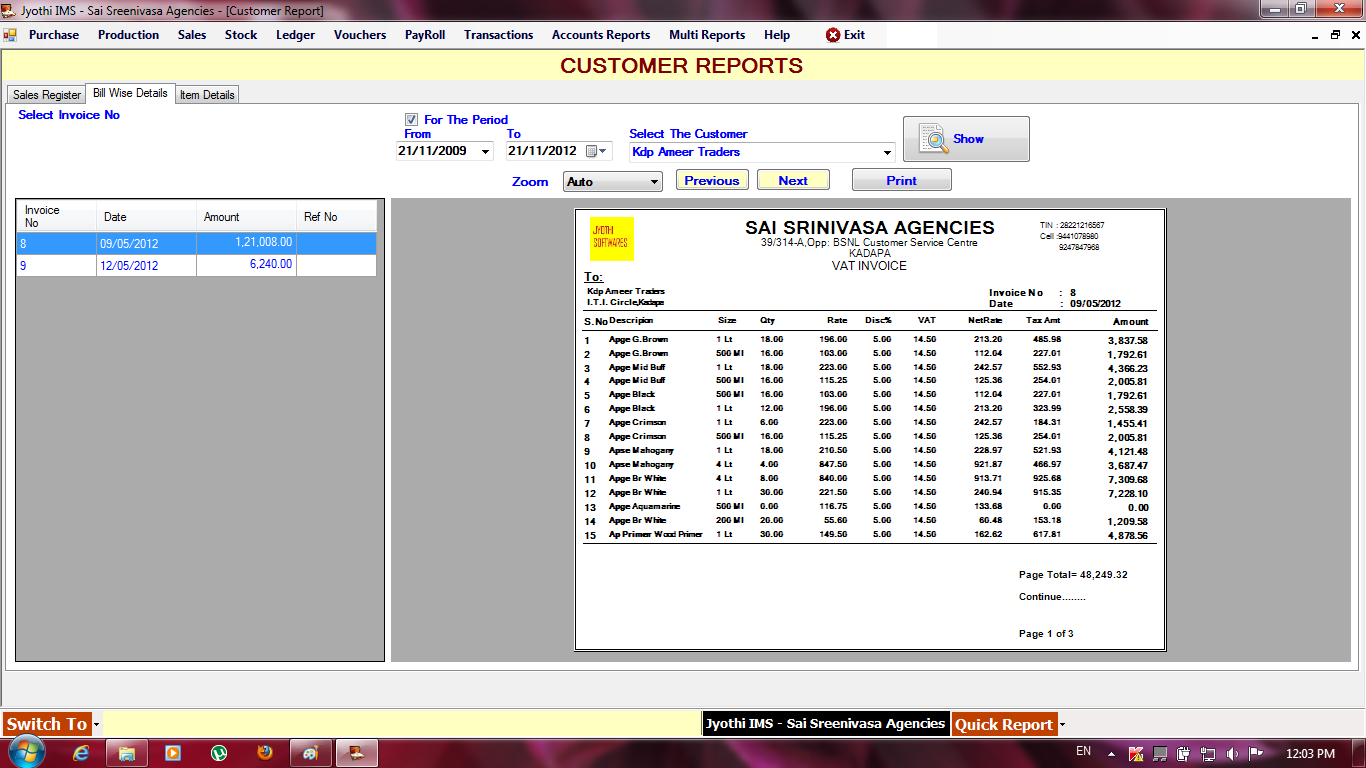Open the media player taskbar icon
Image resolution: width=1366 pixels, height=768 pixels.
point(173,753)
